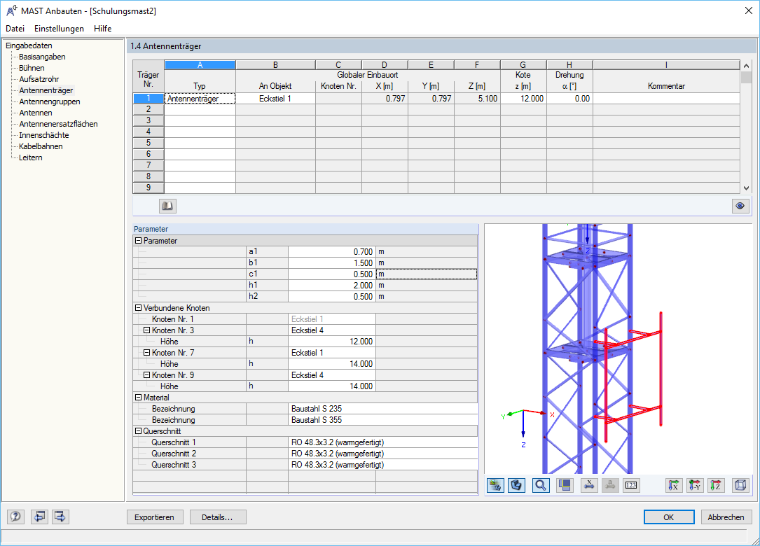
Task: Switch to isometric cube view
Action: [x=740, y=485]
